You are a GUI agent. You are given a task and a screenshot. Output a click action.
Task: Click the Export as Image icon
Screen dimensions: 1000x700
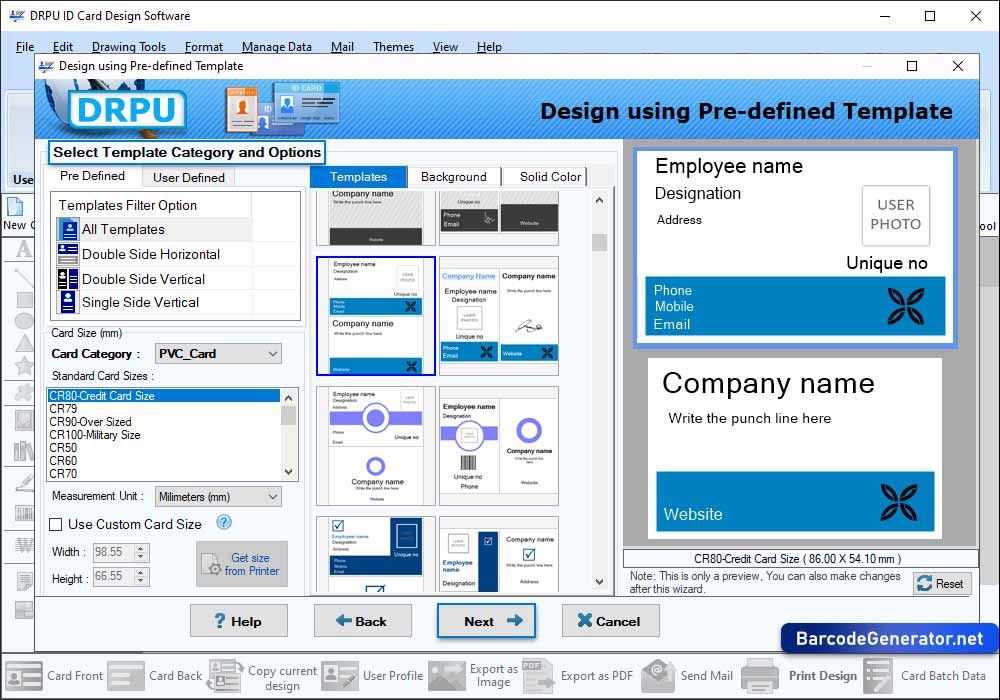point(446,676)
